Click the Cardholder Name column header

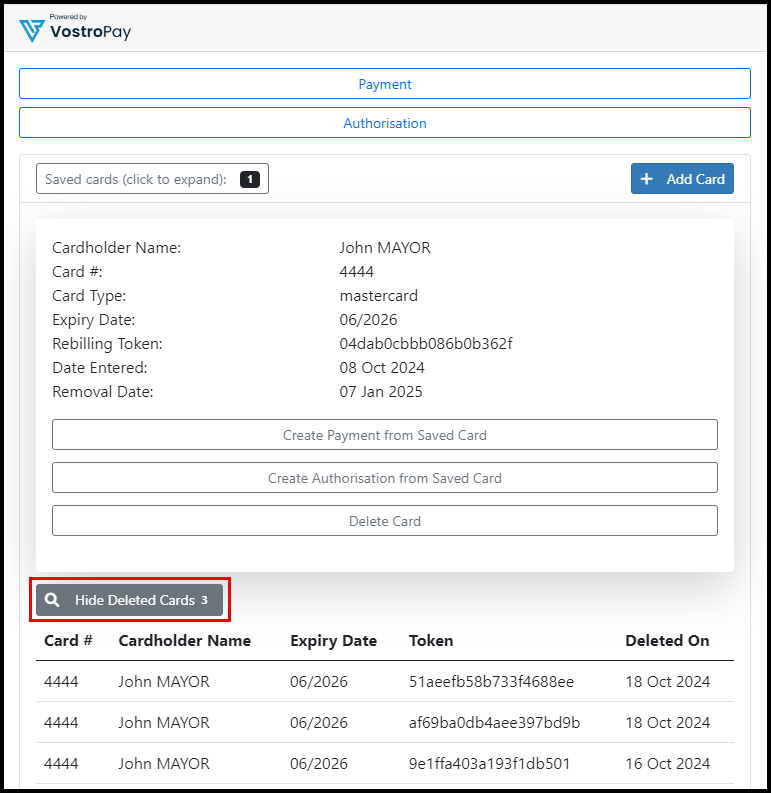[x=184, y=641]
